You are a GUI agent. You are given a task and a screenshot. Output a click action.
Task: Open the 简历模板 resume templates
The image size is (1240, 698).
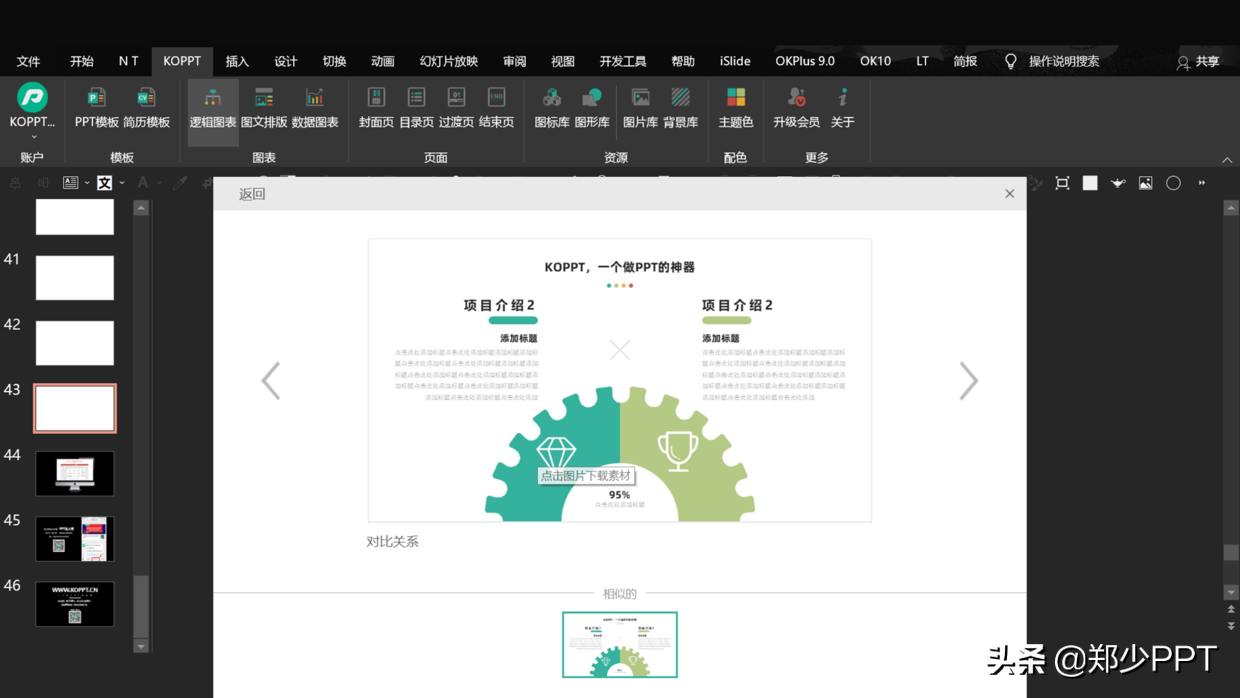tap(146, 108)
